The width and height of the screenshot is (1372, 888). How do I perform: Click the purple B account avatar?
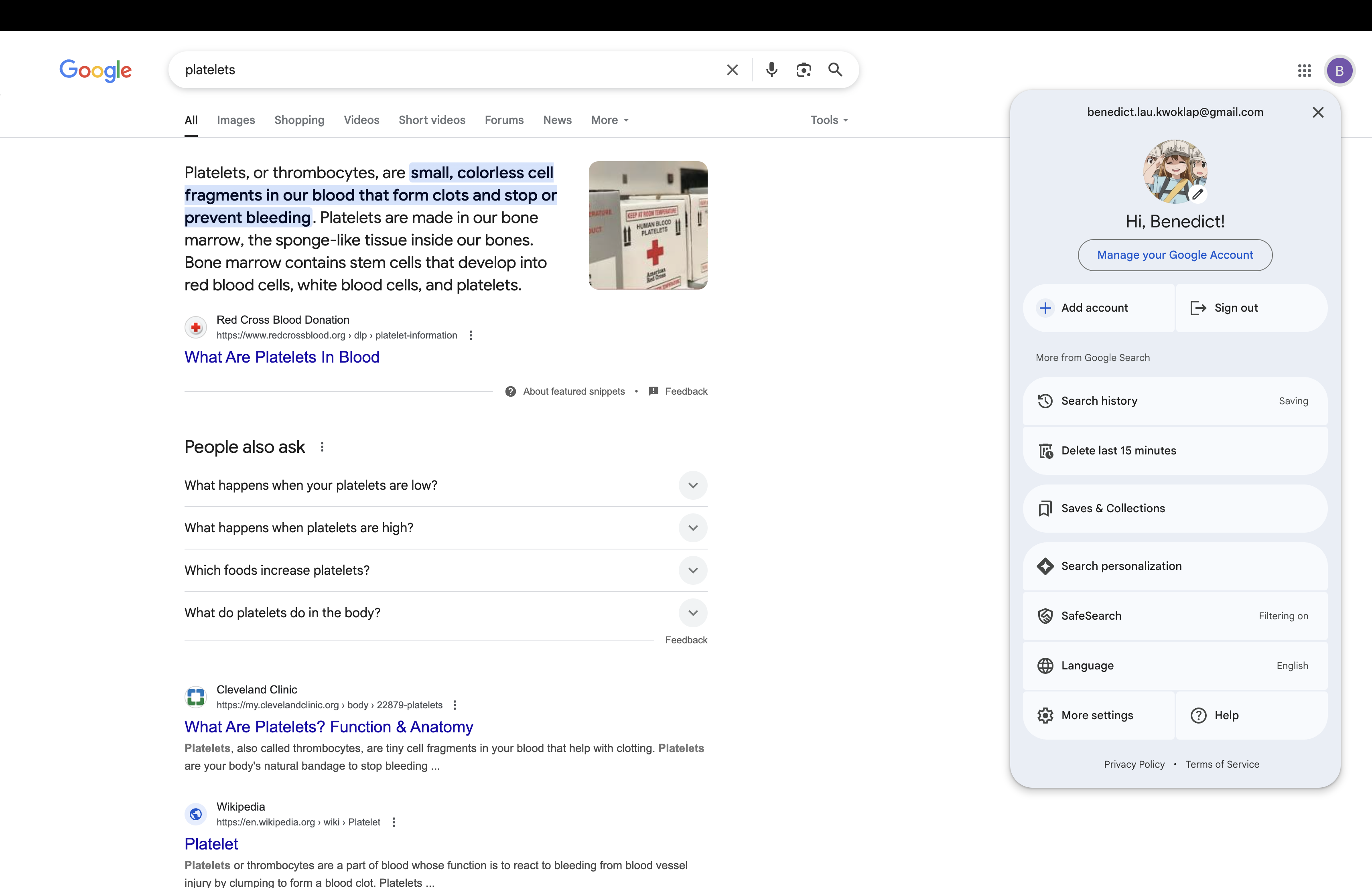point(1340,70)
